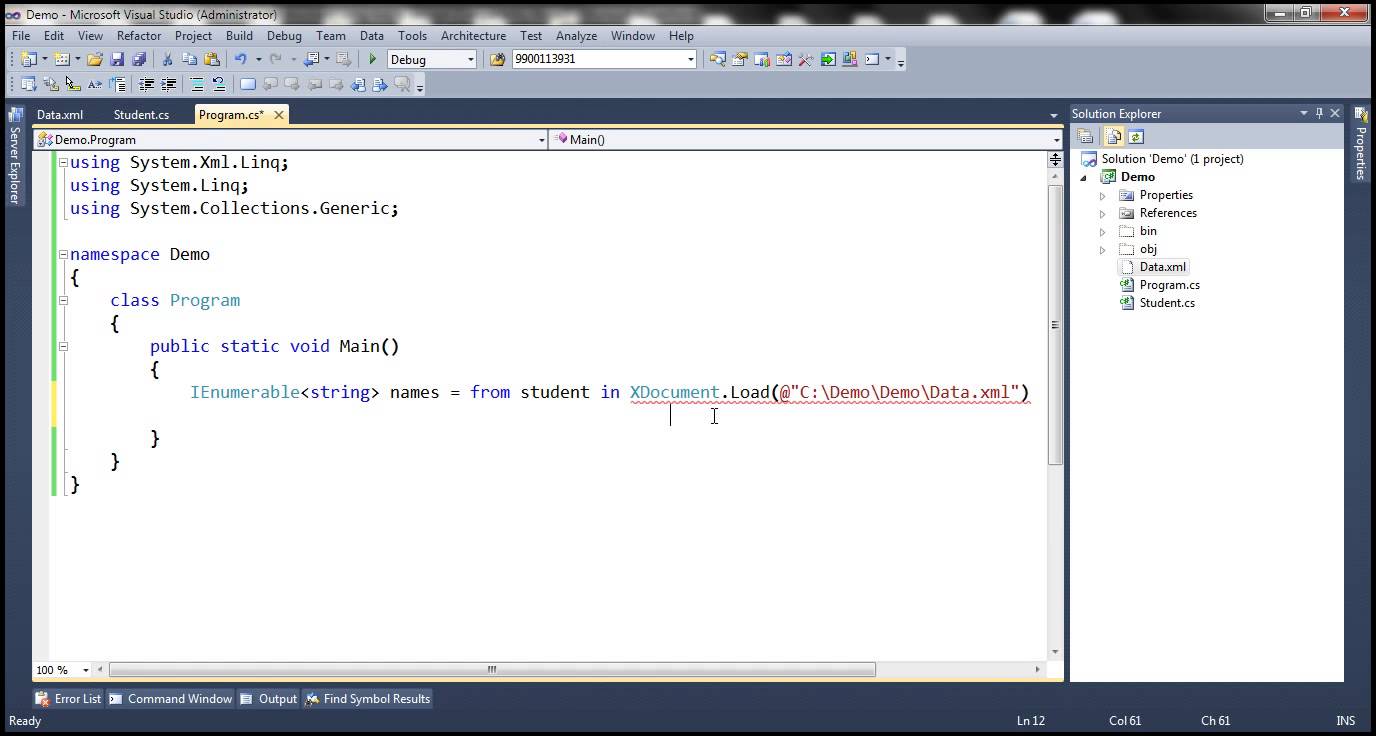Refresh the Solution Explorer view

1136,137
